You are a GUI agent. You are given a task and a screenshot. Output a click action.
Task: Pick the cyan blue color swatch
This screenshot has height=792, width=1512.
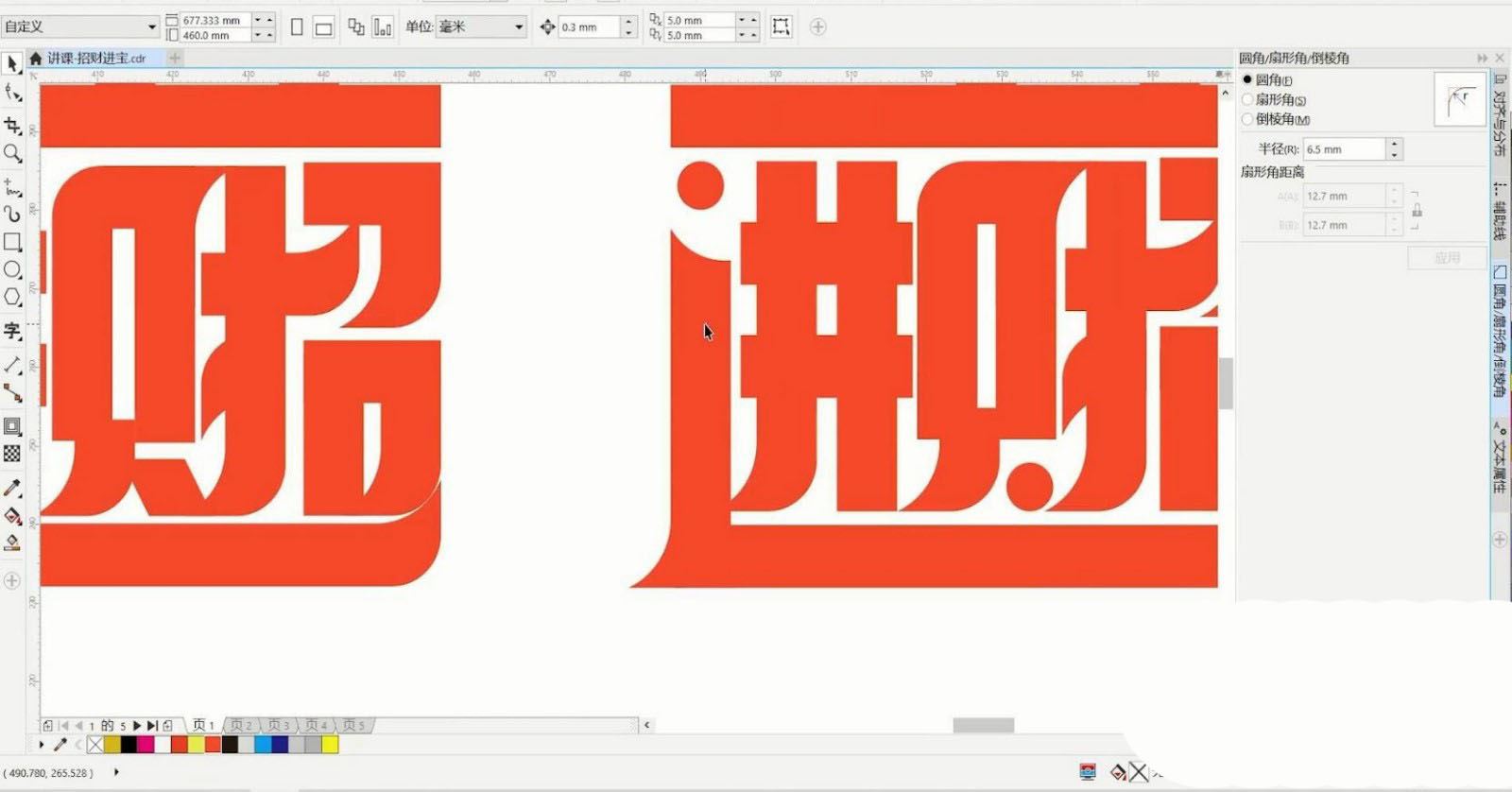point(263,745)
